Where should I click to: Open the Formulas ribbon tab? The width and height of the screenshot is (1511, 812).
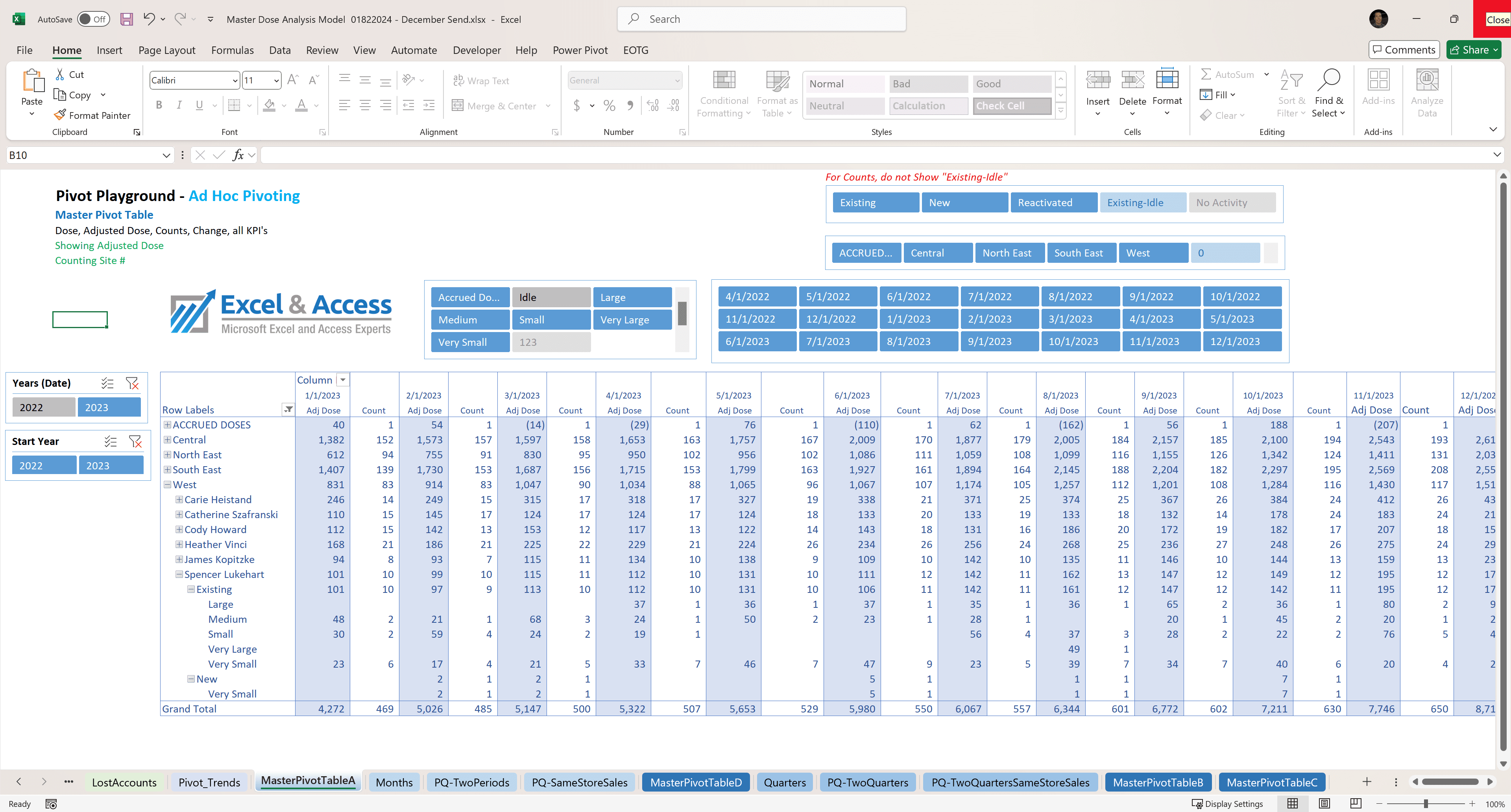(x=232, y=50)
